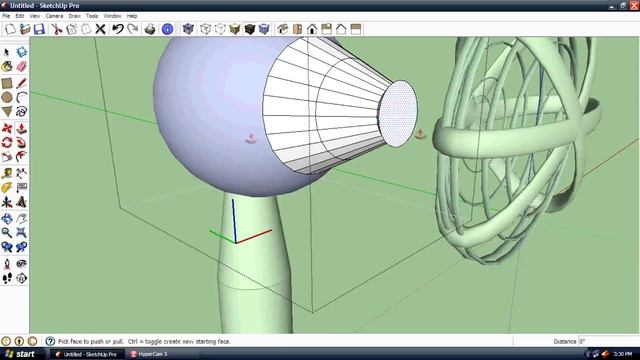The height and width of the screenshot is (360, 640).
Task: Choose the Make Component tool
Action: (22, 52)
